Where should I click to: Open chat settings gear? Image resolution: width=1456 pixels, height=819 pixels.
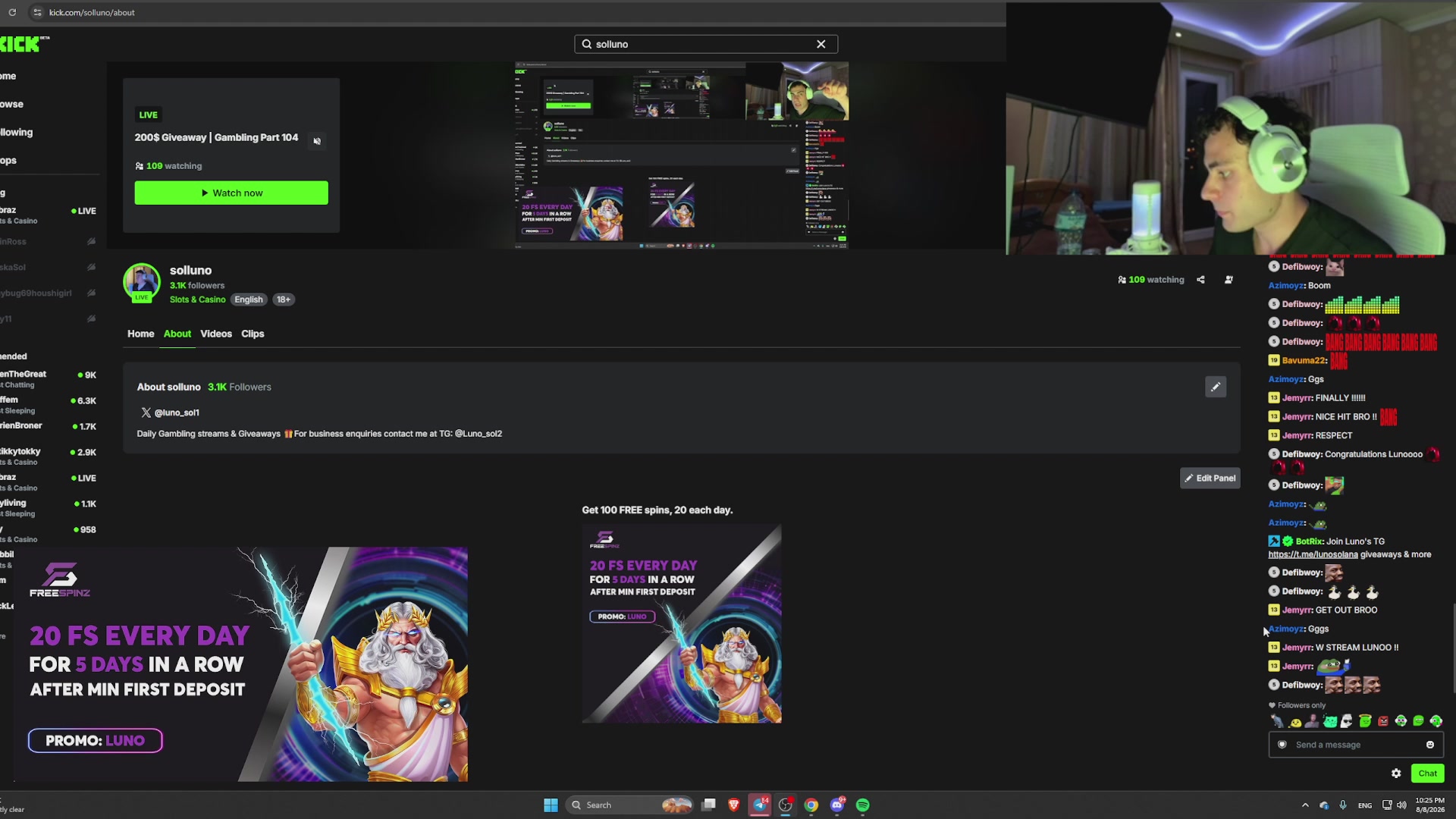[1396, 773]
